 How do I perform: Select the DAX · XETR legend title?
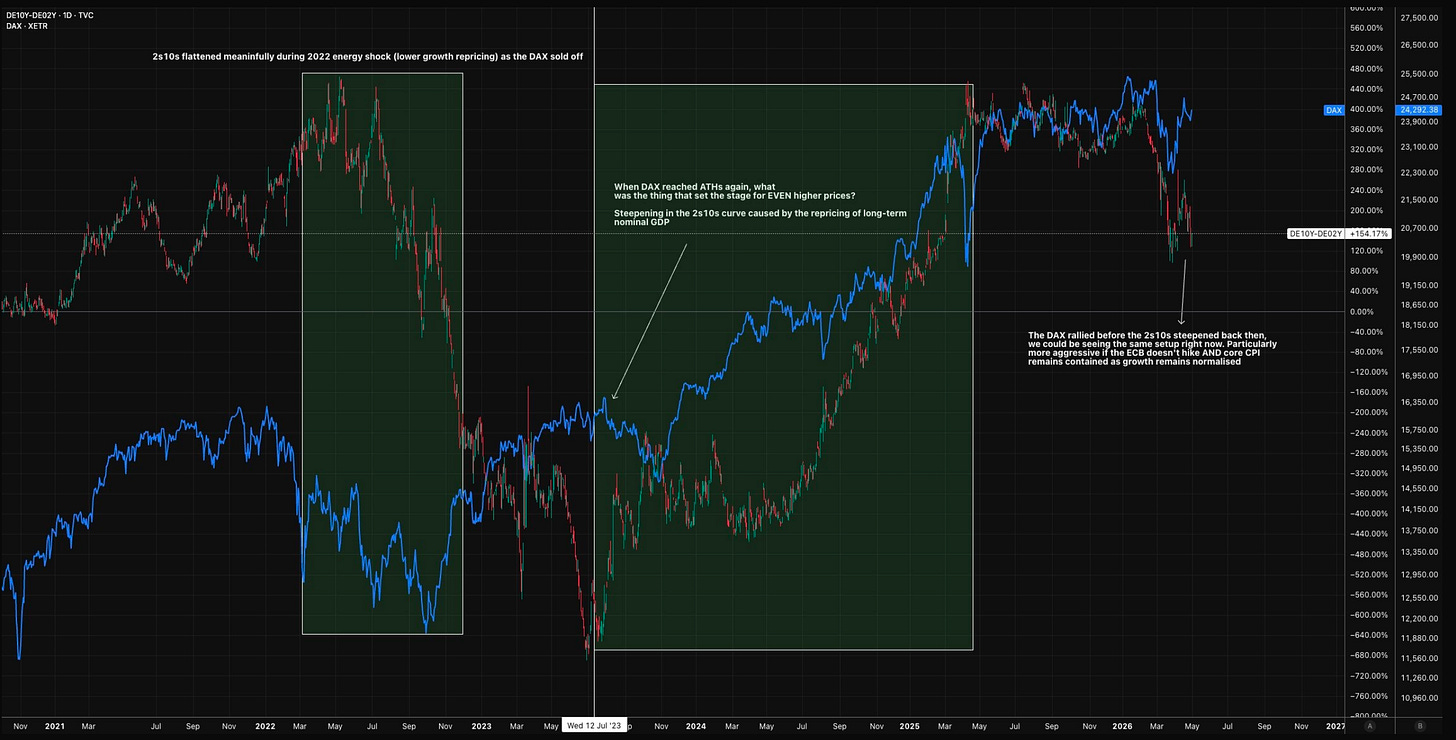click(26, 26)
